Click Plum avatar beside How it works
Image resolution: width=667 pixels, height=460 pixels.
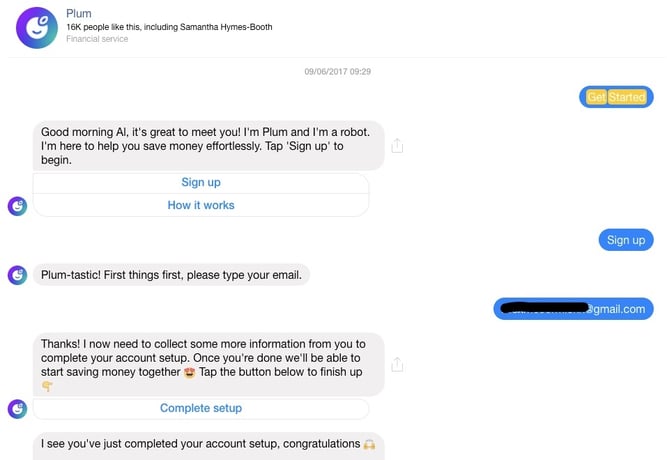click(17, 206)
